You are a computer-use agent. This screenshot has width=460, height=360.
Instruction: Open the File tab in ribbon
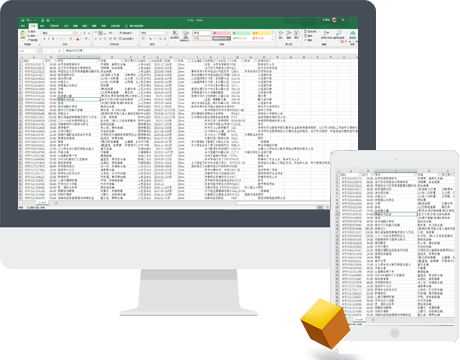23,26
